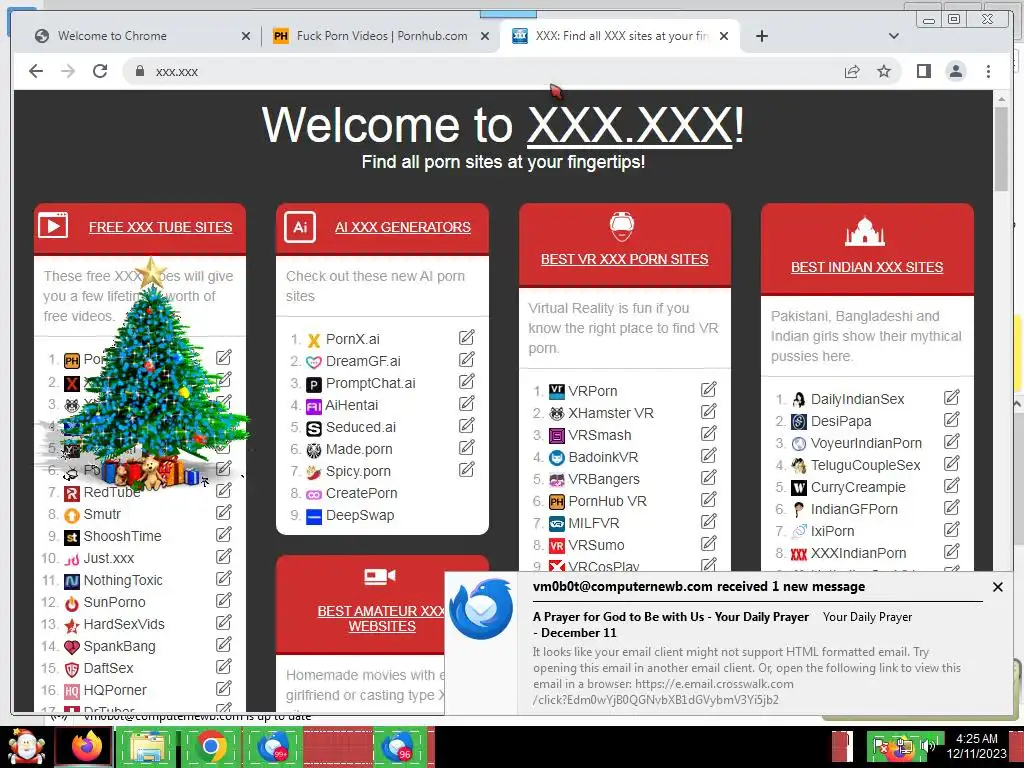Open the Smutr list entry
Viewport: 1024px width, 768px height.
pos(102,514)
